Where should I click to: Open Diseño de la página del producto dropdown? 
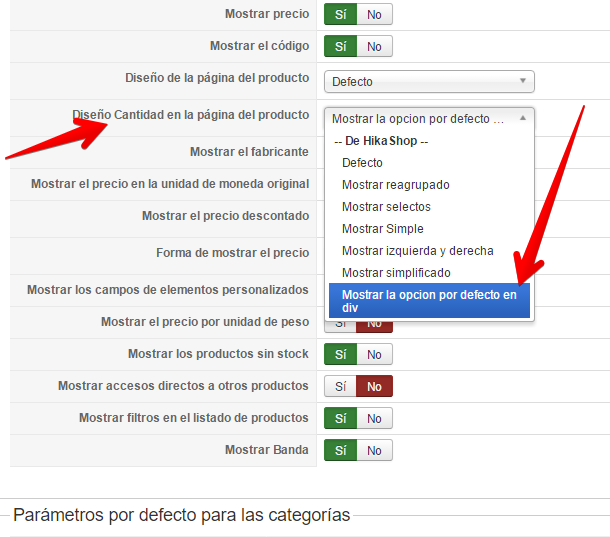[x=429, y=82]
